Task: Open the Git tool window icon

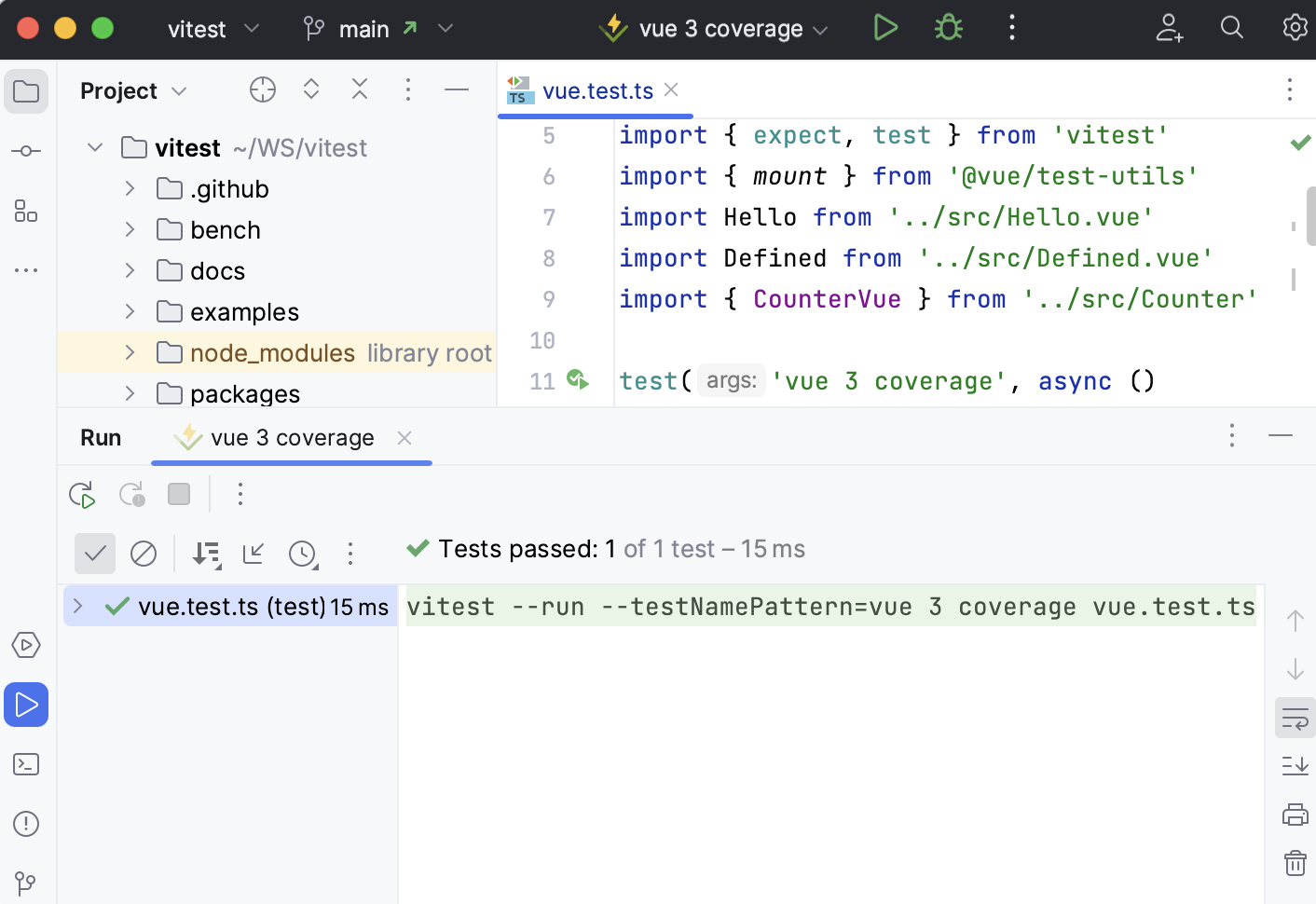Action: click(26, 883)
